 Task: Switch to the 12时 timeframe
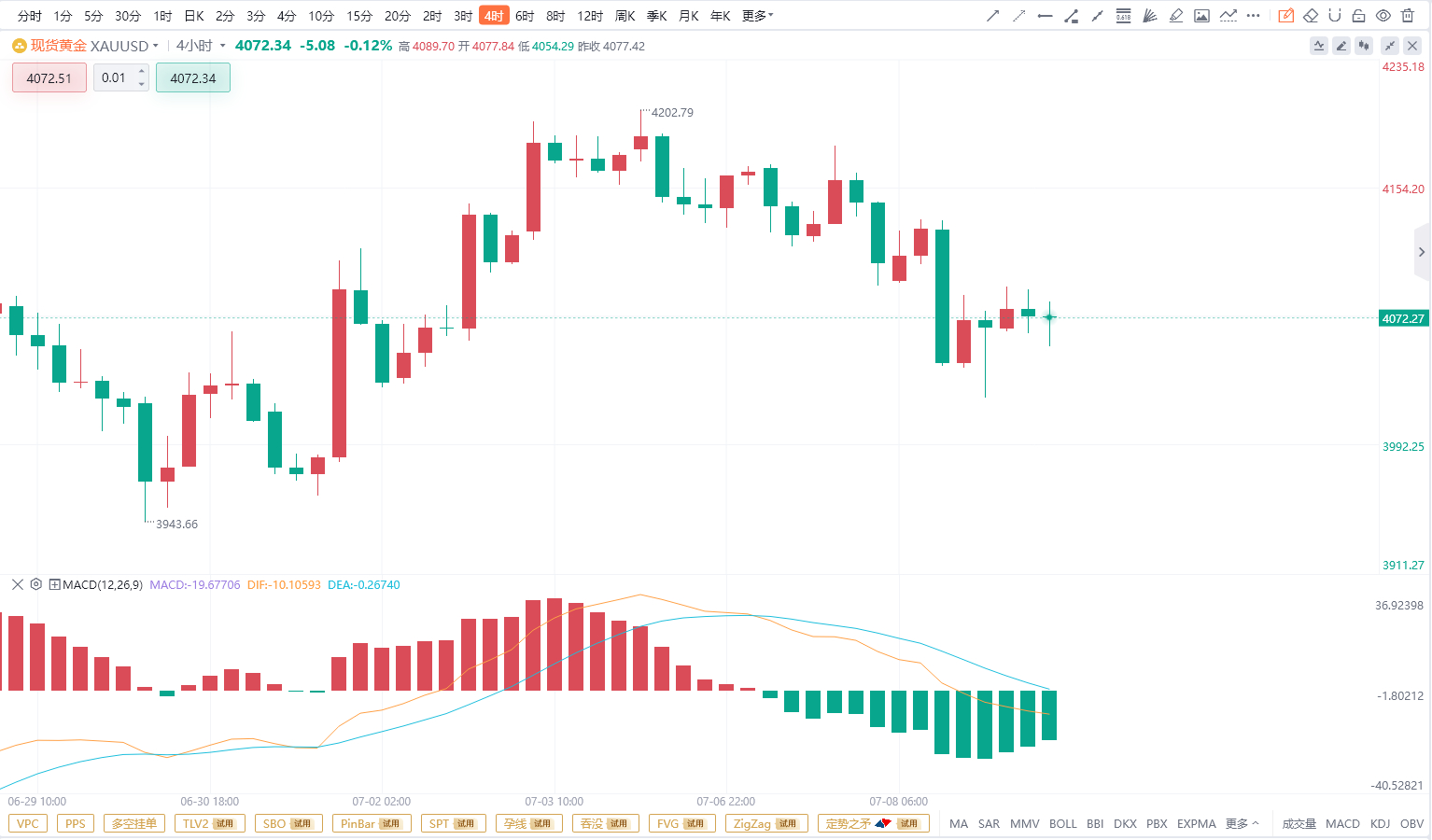point(590,16)
